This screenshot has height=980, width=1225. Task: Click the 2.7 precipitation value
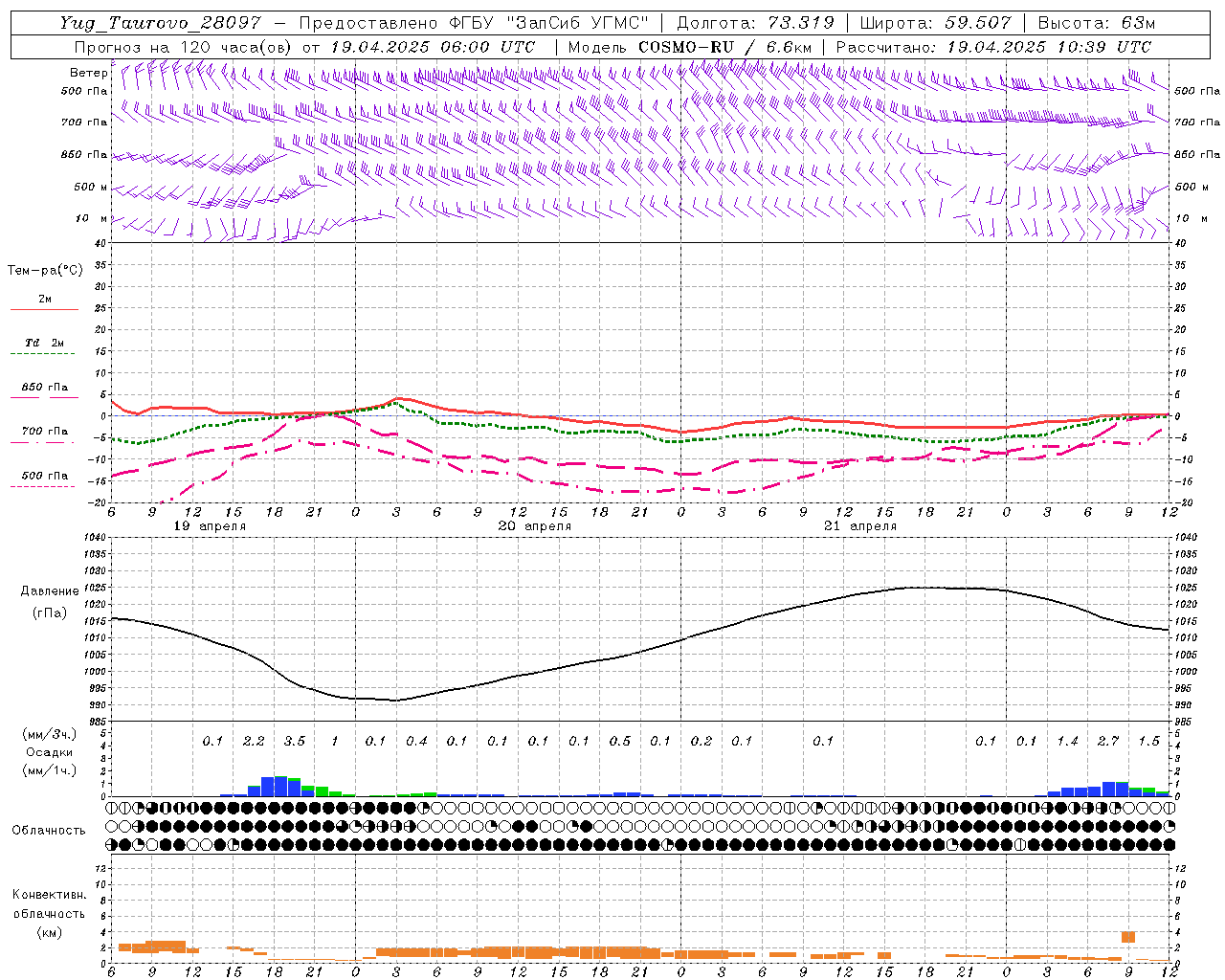(x=1108, y=741)
